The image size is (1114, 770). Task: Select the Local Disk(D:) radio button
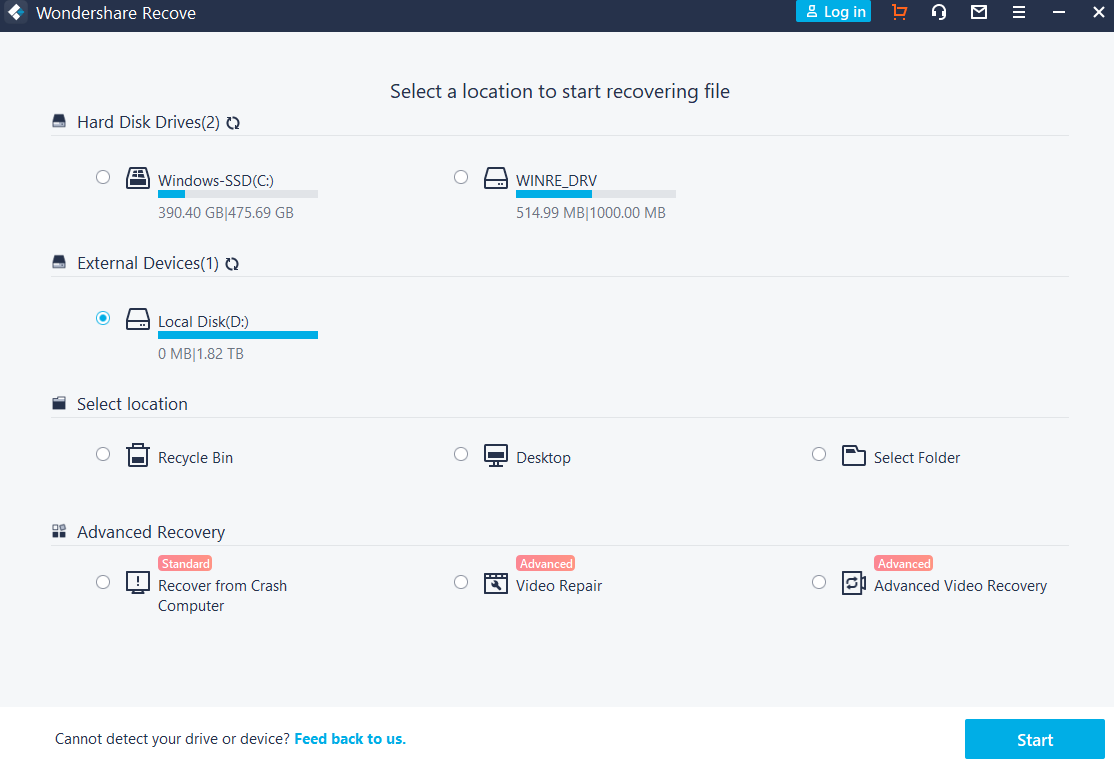pyautogui.click(x=103, y=318)
